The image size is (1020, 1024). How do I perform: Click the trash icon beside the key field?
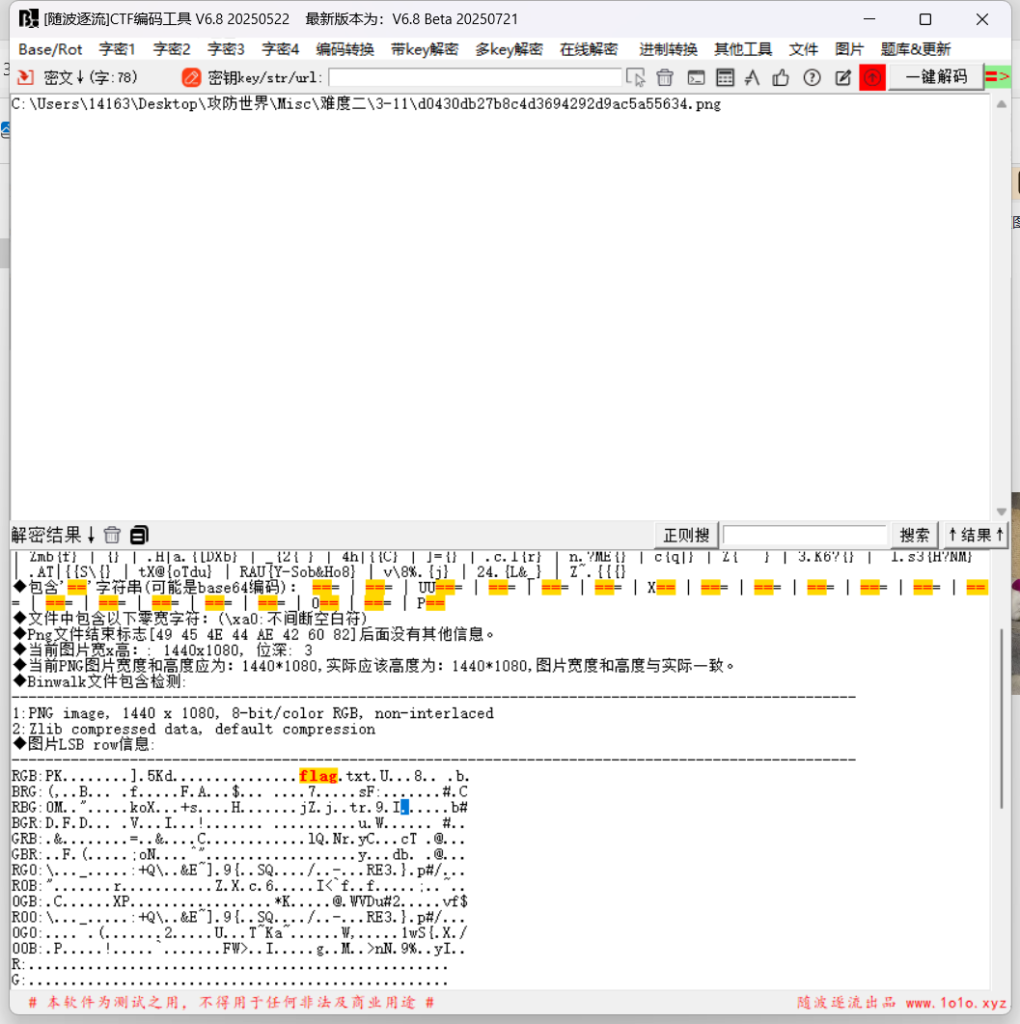tap(665, 77)
